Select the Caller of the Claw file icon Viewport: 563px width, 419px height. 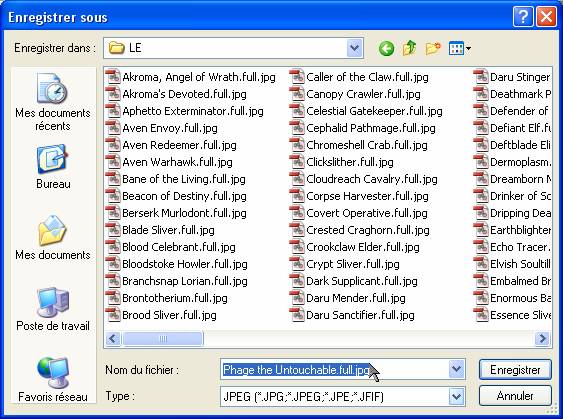point(297,76)
